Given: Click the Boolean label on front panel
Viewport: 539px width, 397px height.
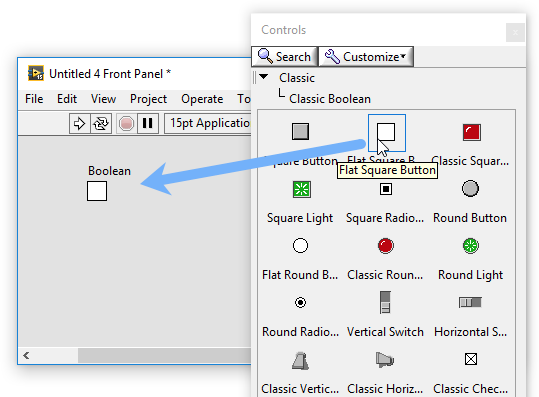Looking at the screenshot, I should tap(109, 171).
